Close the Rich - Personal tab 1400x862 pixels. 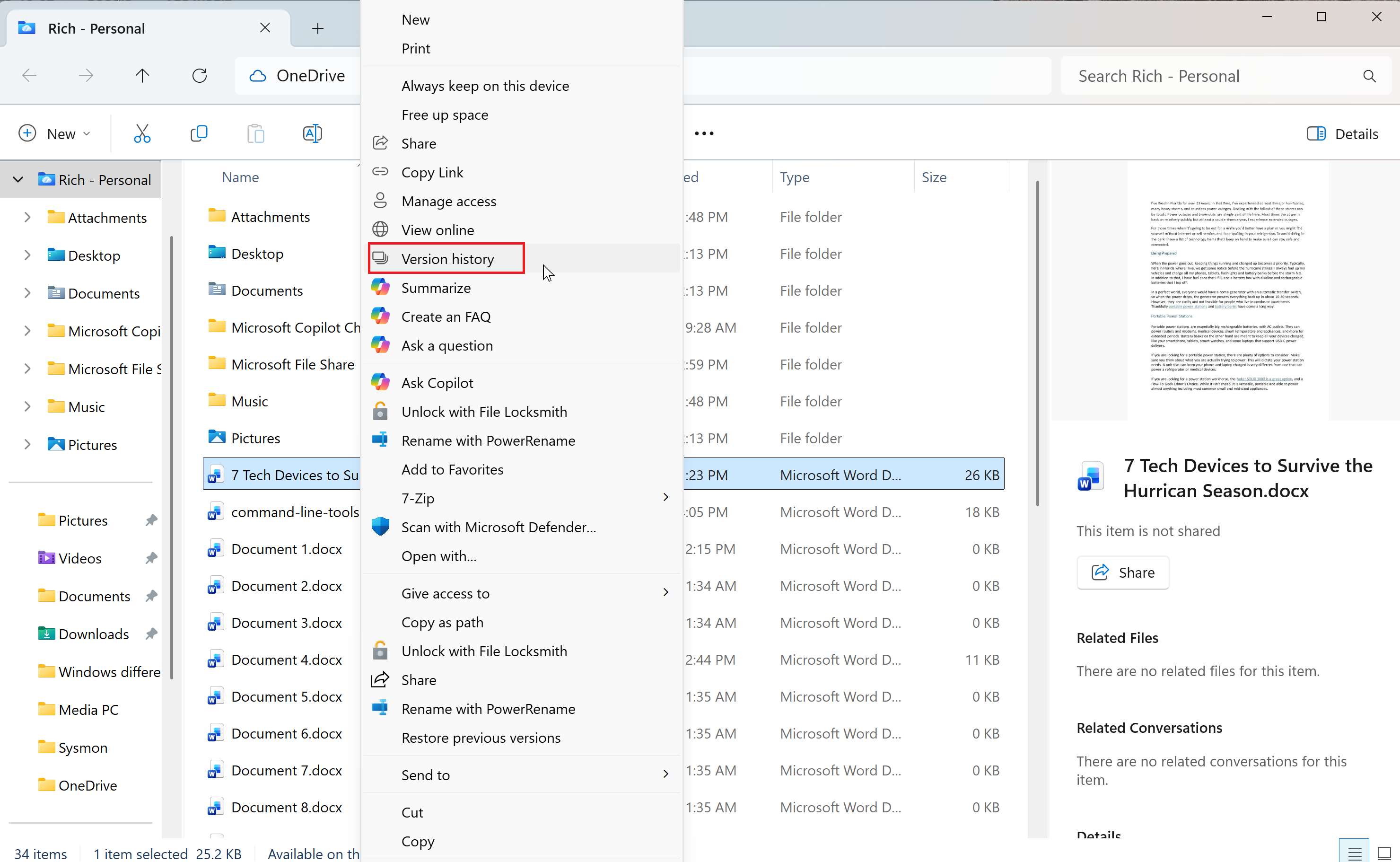(x=265, y=28)
